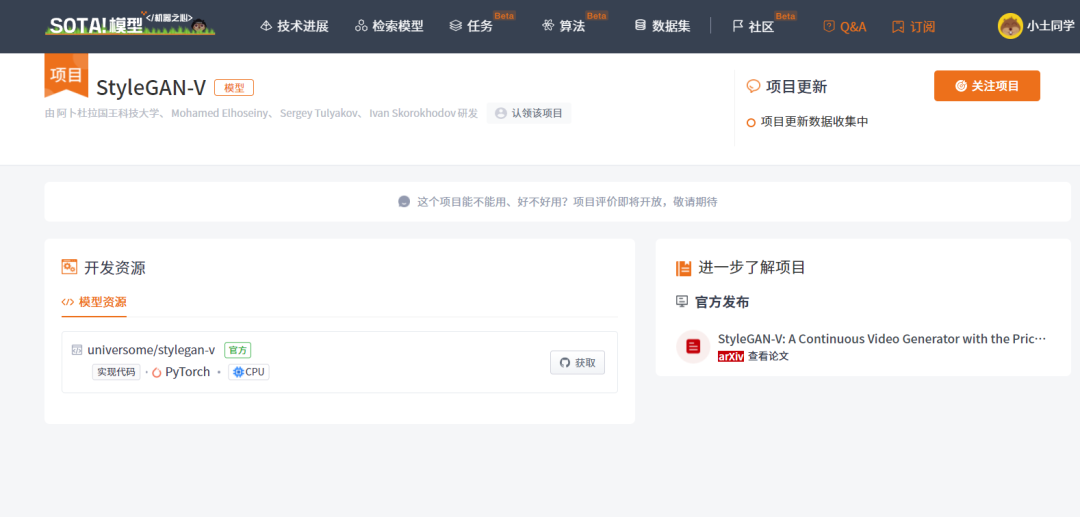Click the 认领该项目 button

[529, 114]
